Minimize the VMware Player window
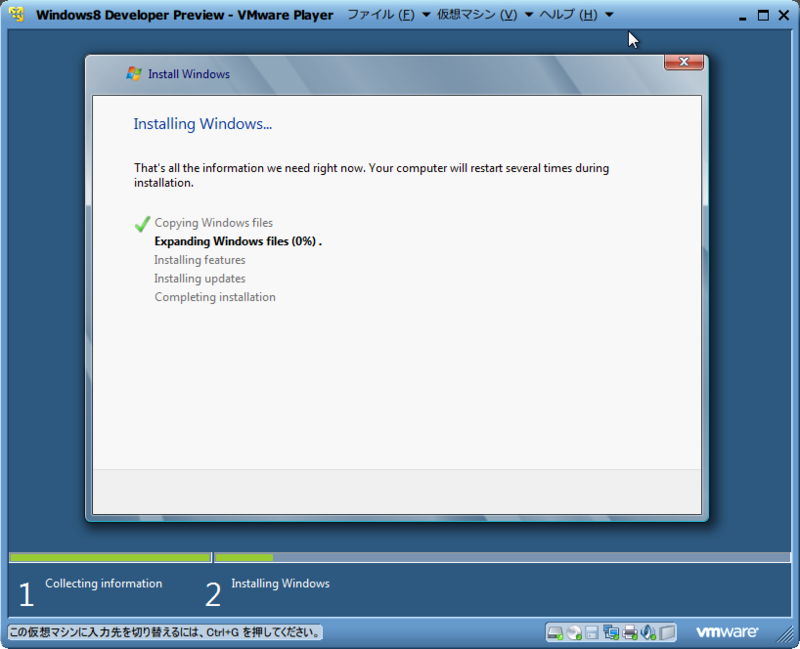This screenshot has width=800, height=649. point(743,16)
